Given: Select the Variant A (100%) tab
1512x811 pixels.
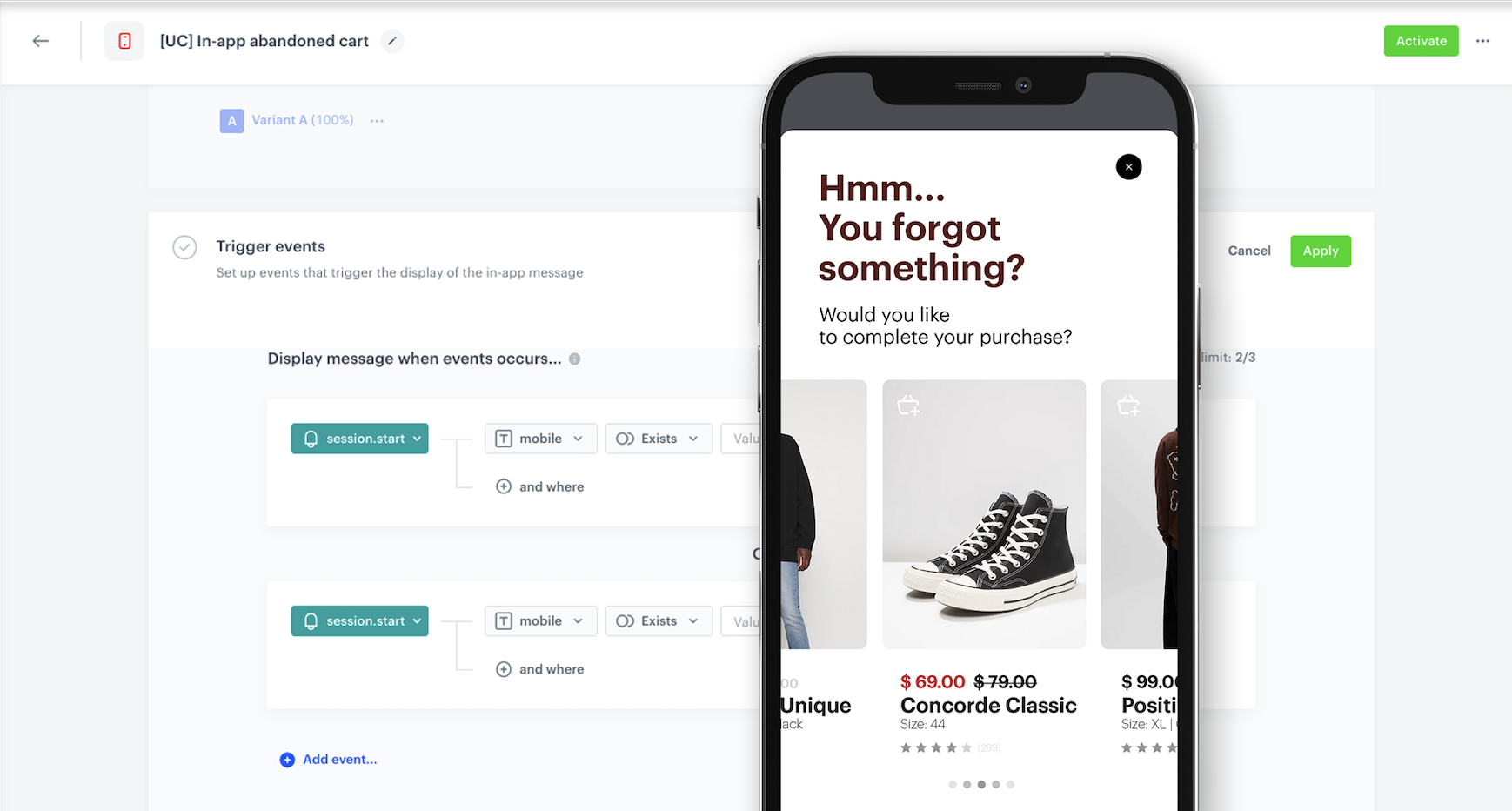Looking at the screenshot, I should [x=287, y=120].
